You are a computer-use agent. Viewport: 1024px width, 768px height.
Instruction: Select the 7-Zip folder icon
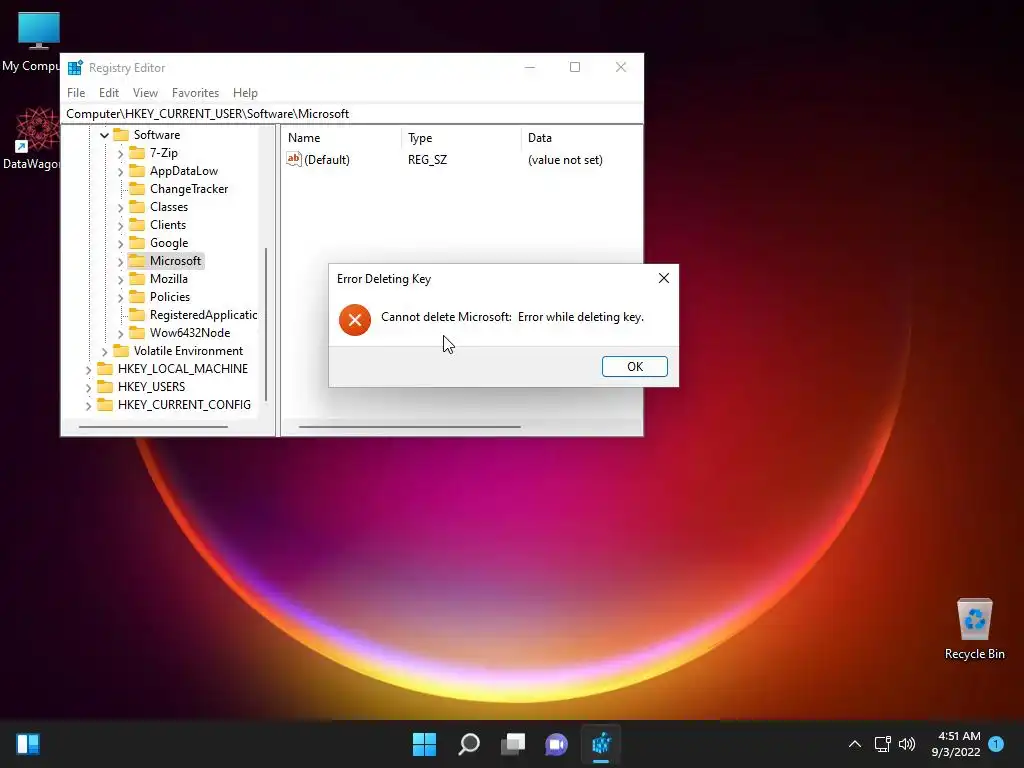pos(137,153)
